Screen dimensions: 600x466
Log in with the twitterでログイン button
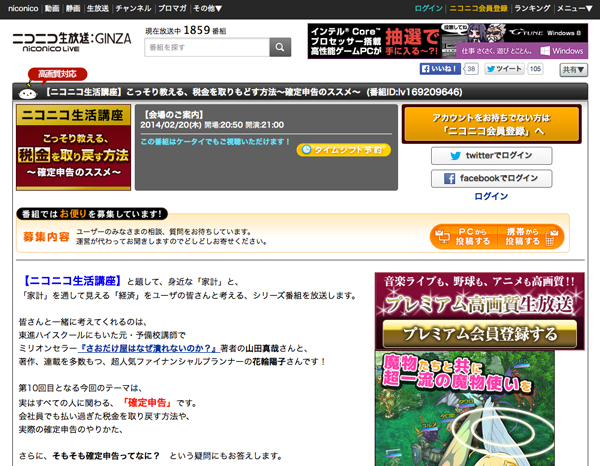pyautogui.click(x=491, y=156)
